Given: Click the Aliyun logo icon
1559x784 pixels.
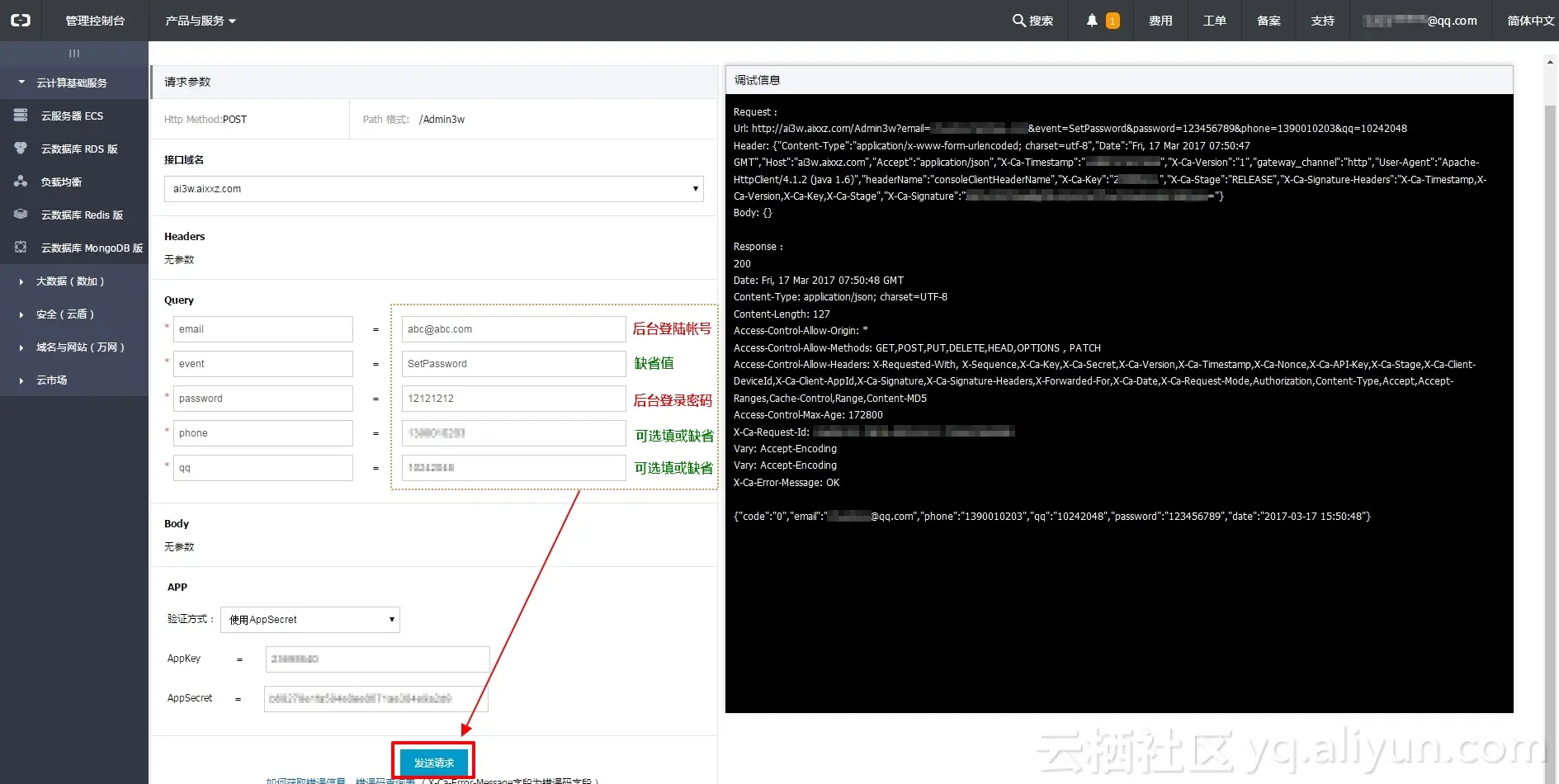Looking at the screenshot, I should 20,21.
